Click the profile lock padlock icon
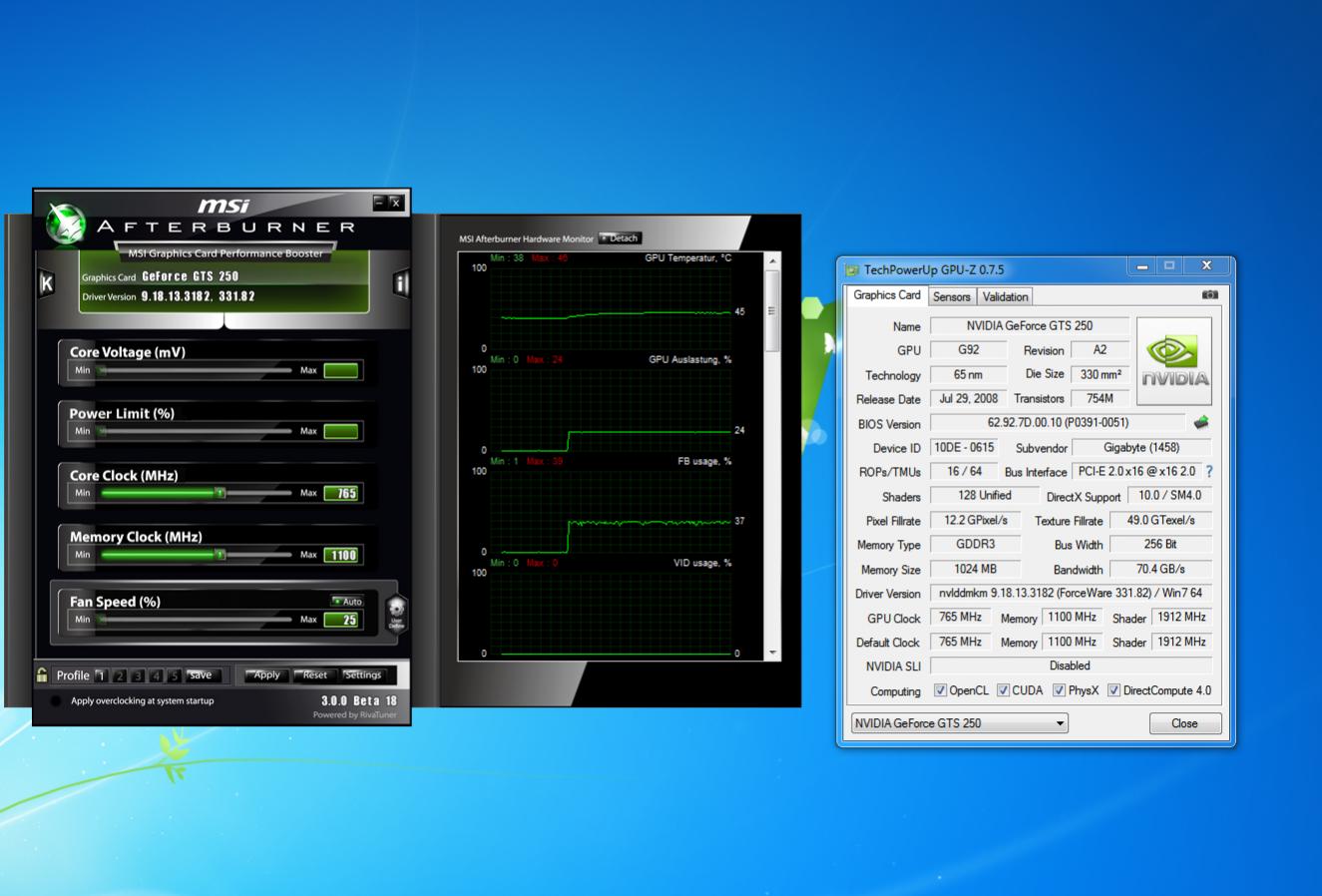 [42, 675]
